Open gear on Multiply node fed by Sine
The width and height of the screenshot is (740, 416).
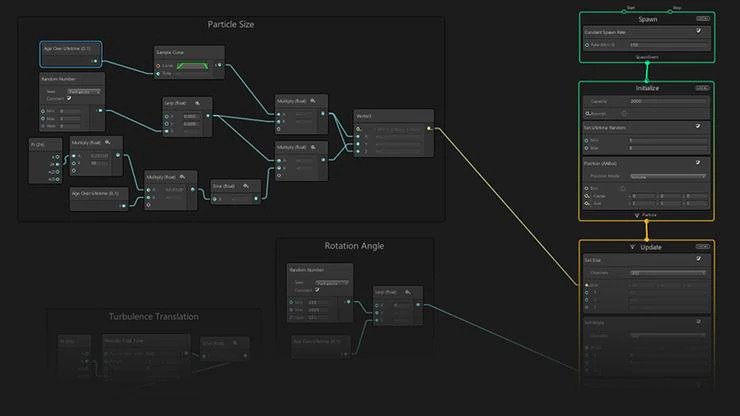pyautogui.click(x=312, y=147)
